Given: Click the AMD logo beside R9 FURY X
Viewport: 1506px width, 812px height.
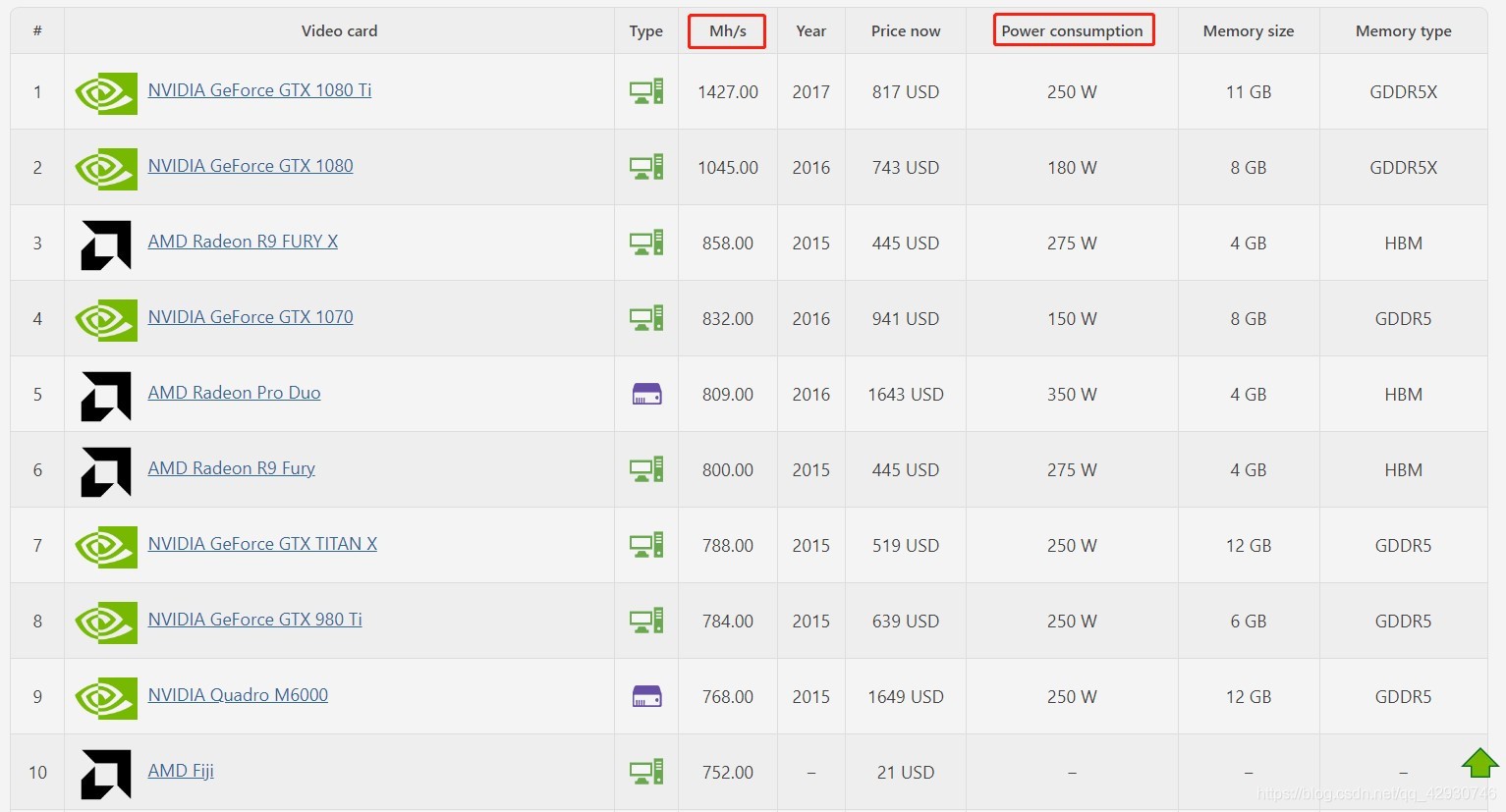Looking at the screenshot, I should coord(106,245).
